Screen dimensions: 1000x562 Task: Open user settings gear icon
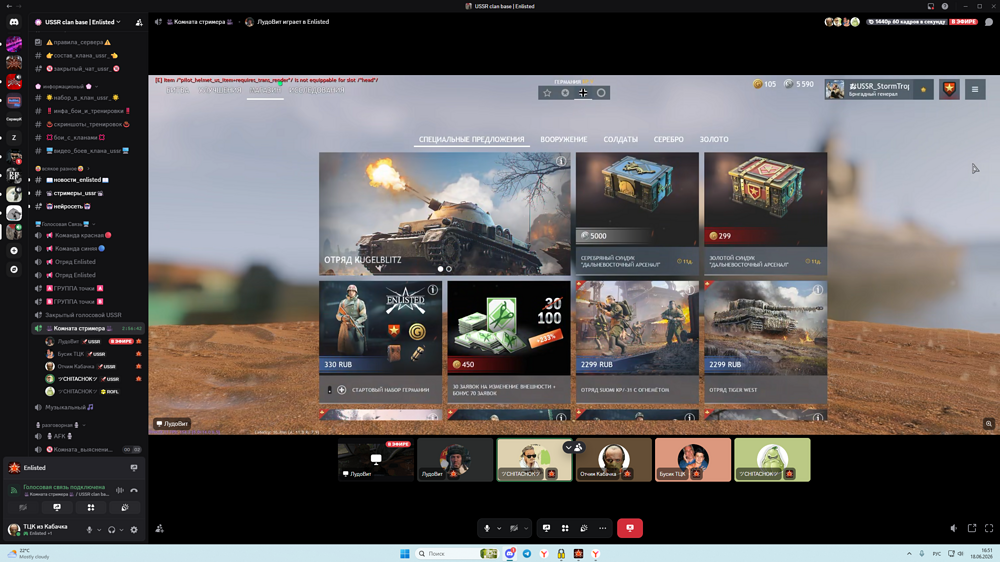point(134,529)
